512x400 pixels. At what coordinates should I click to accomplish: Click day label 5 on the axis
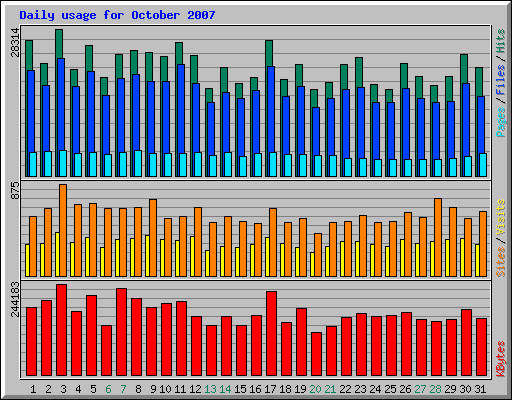(93, 389)
